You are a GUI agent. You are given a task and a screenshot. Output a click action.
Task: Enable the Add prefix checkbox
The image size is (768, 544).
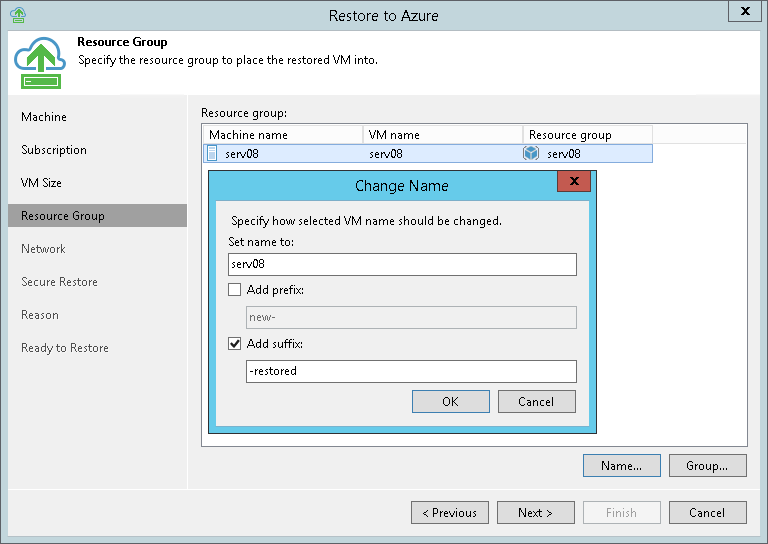tap(235, 290)
